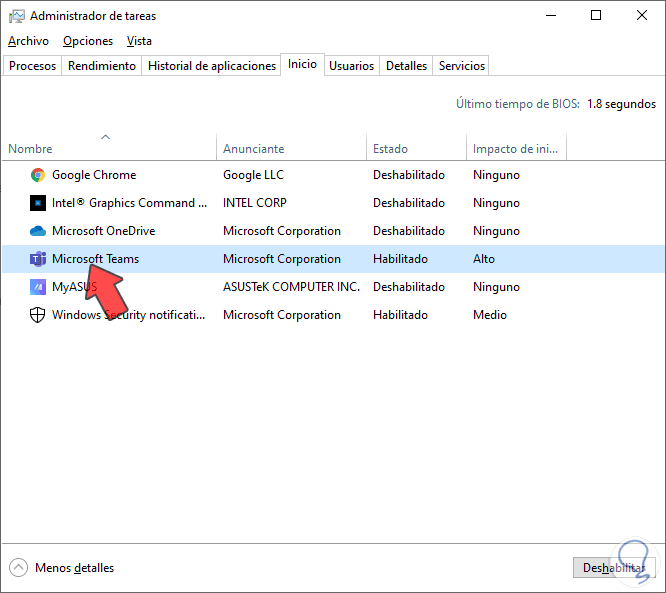
Task: Close the Administrador de tareas window
Action: (x=642, y=15)
